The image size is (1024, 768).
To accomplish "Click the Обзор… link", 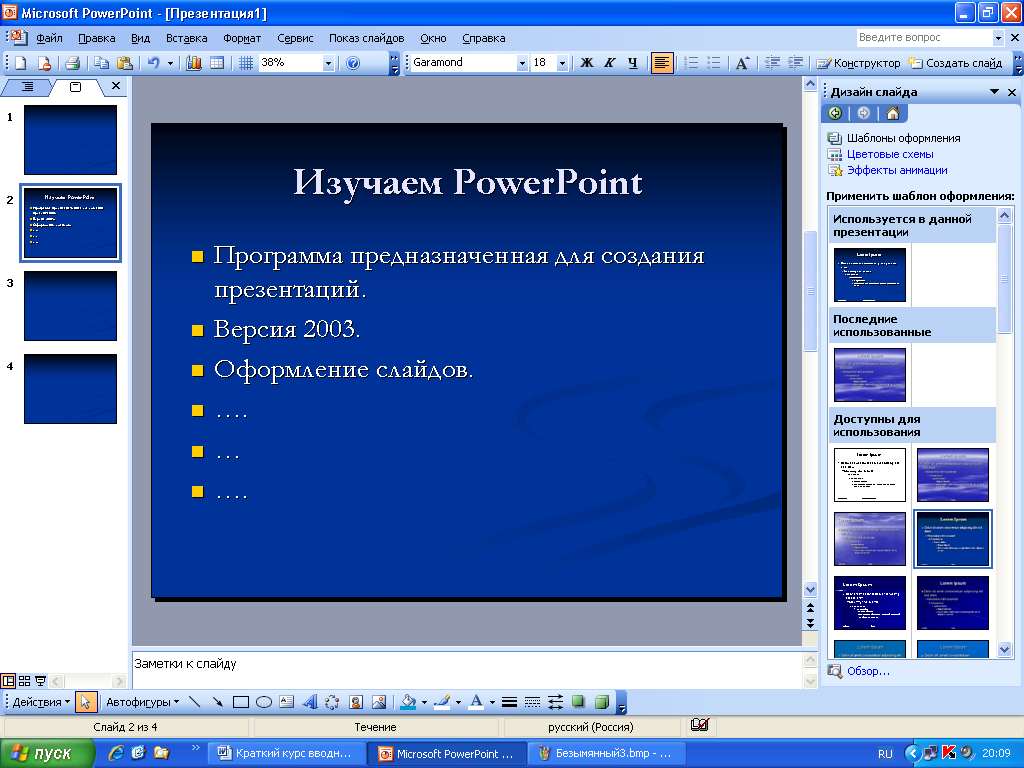I will click(x=868, y=671).
